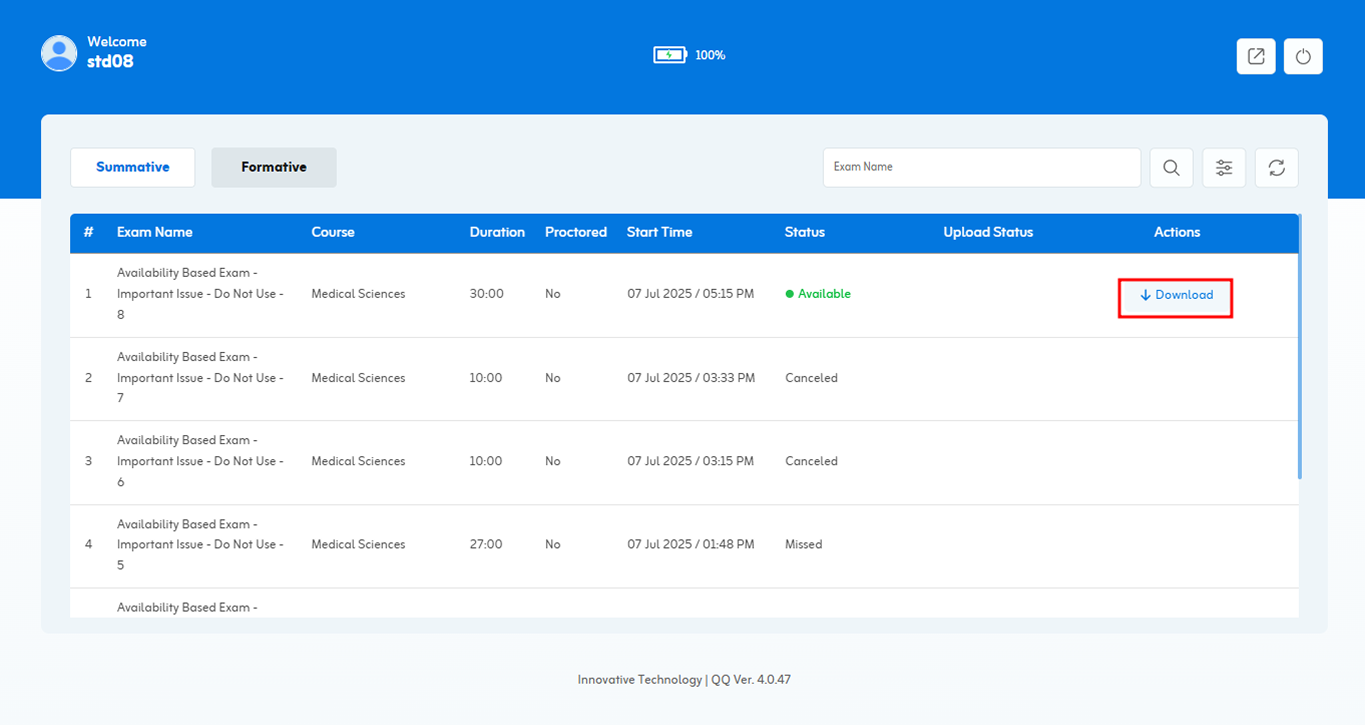Click Proctored 'No' in row 4
The image size is (1365, 725).
tap(553, 544)
